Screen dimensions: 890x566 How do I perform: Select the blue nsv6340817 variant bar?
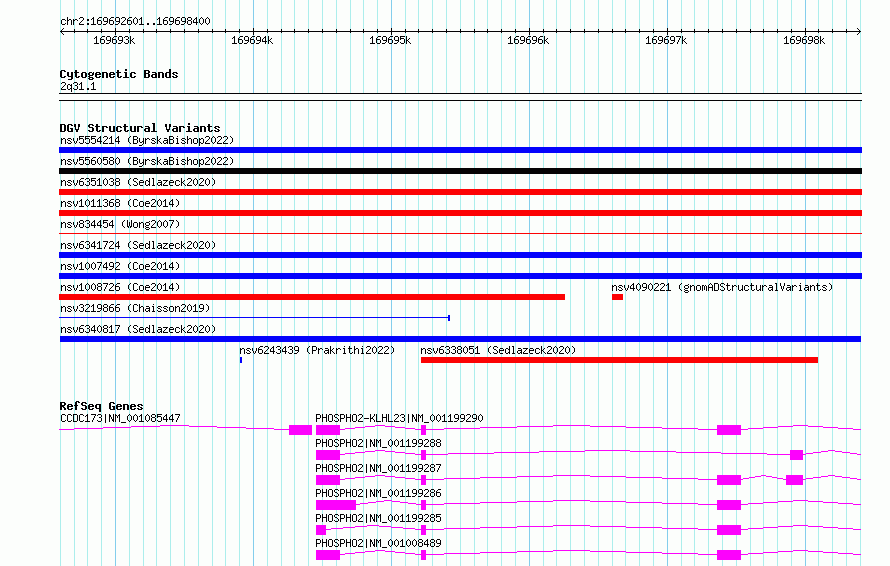click(460, 339)
